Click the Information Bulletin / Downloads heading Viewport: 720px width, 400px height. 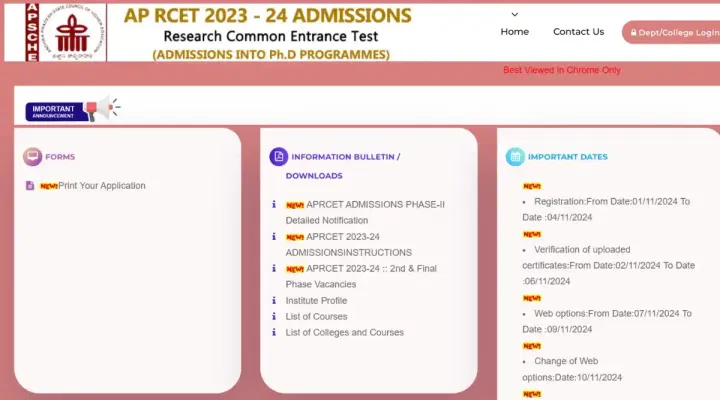[x=343, y=166]
